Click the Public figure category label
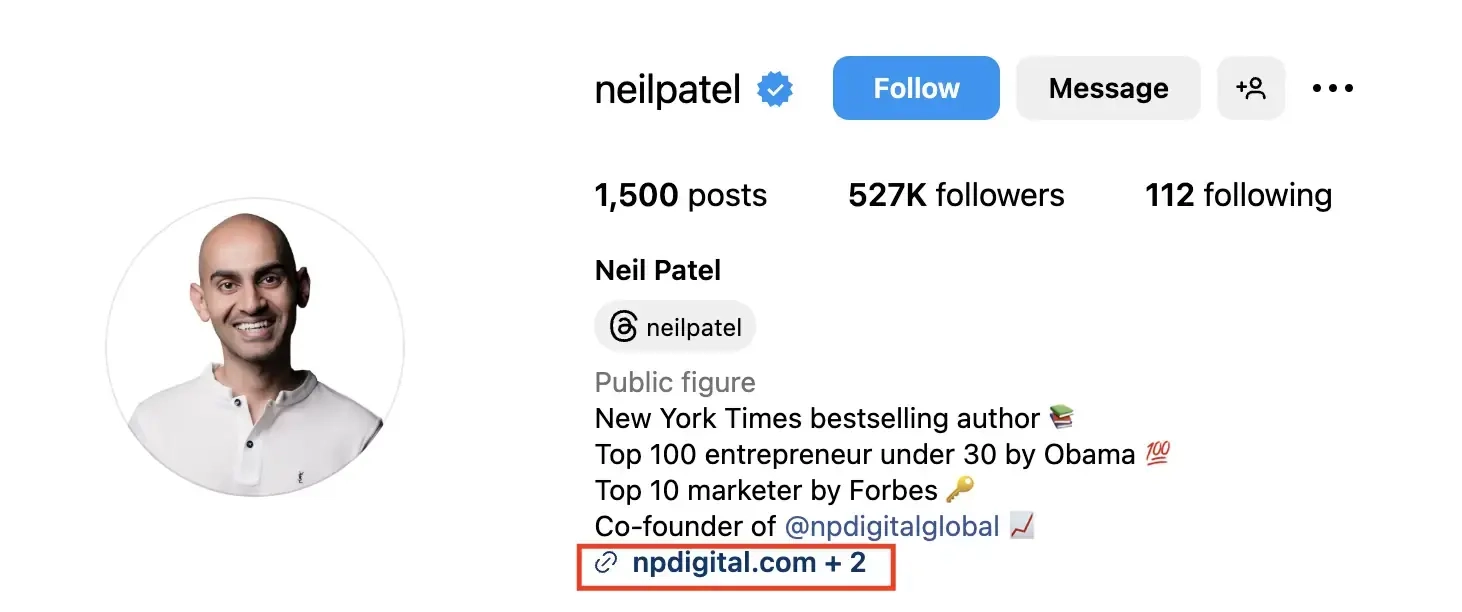The image size is (1462, 612). (x=675, y=382)
